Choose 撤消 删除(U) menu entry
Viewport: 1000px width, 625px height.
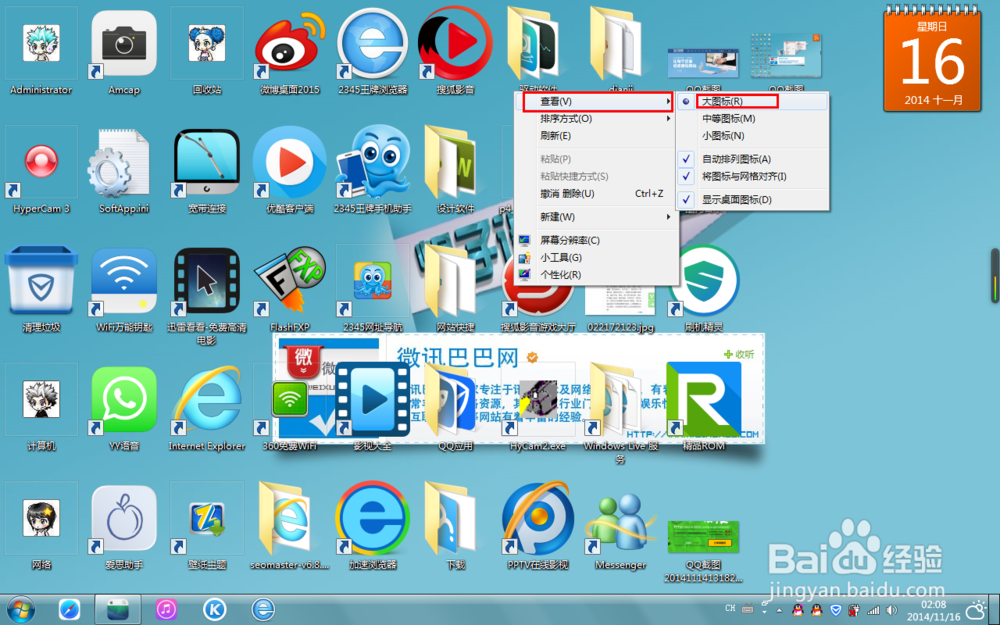coord(597,193)
